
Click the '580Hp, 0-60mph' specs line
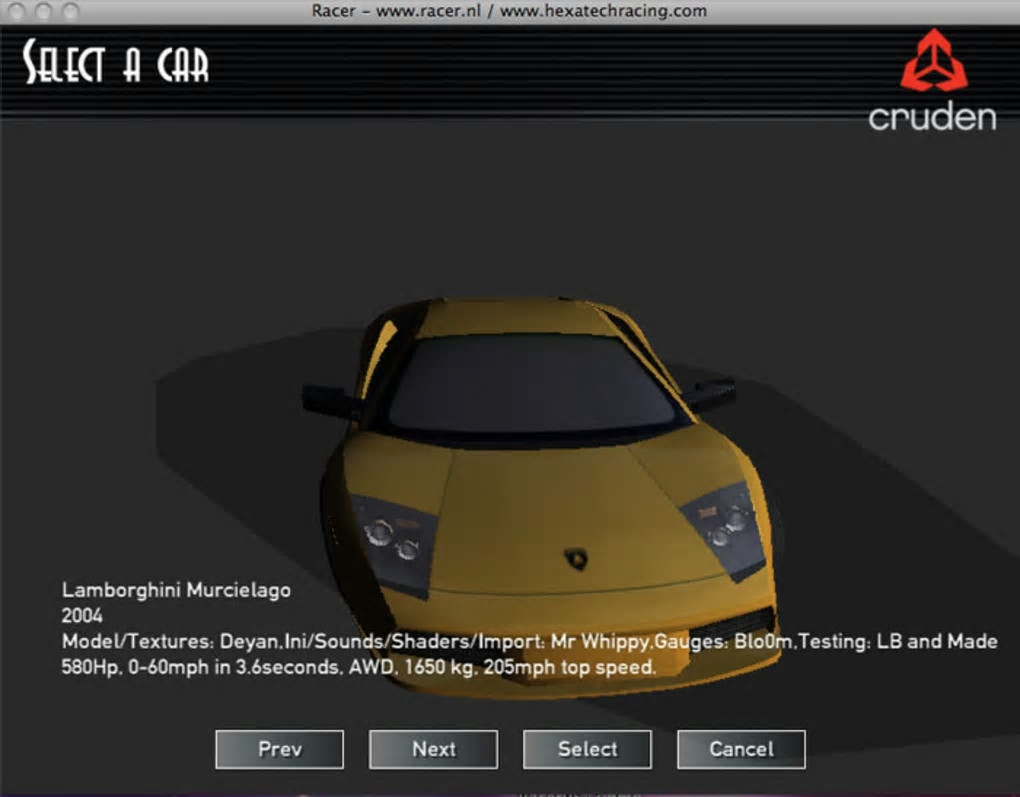point(358,667)
